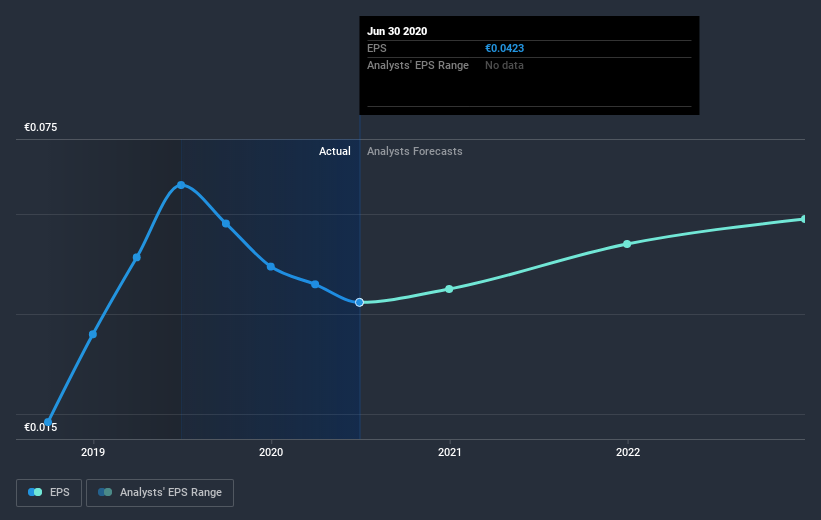821x520 pixels.
Task: Click the EPS data point above 2020 label
Action: 271,267
